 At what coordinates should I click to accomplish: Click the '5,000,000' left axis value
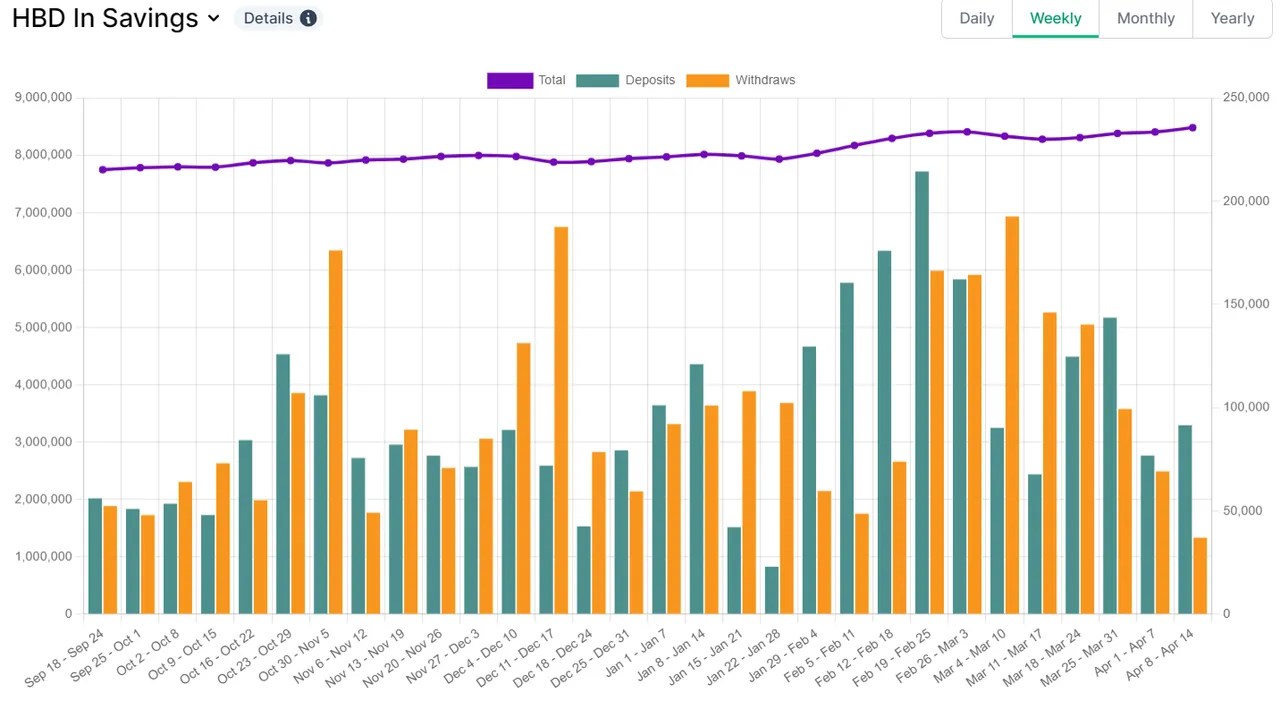43,327
